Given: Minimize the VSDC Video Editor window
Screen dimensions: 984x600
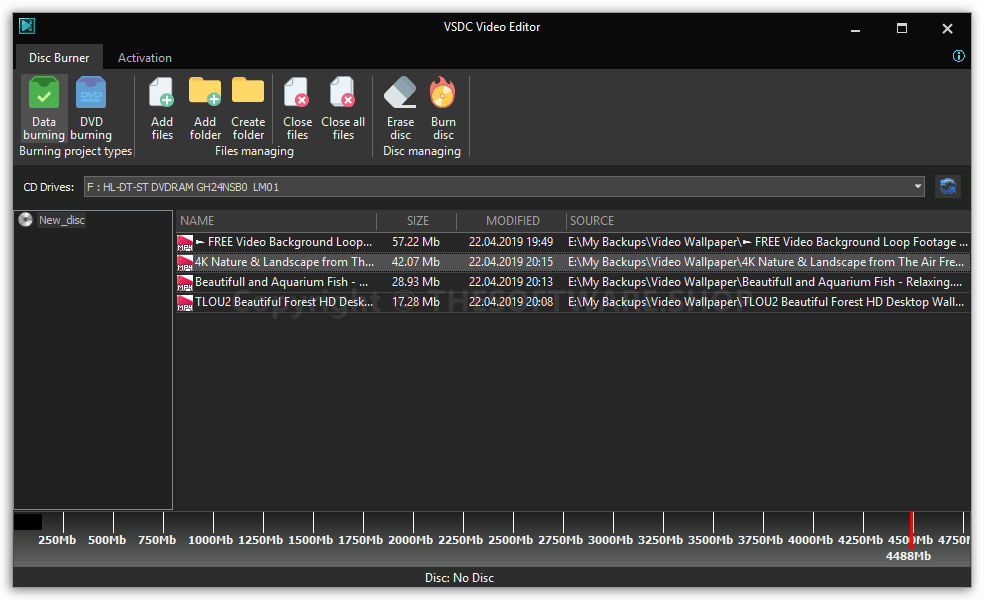Looking at the screenshot, I should click(855, 28).
